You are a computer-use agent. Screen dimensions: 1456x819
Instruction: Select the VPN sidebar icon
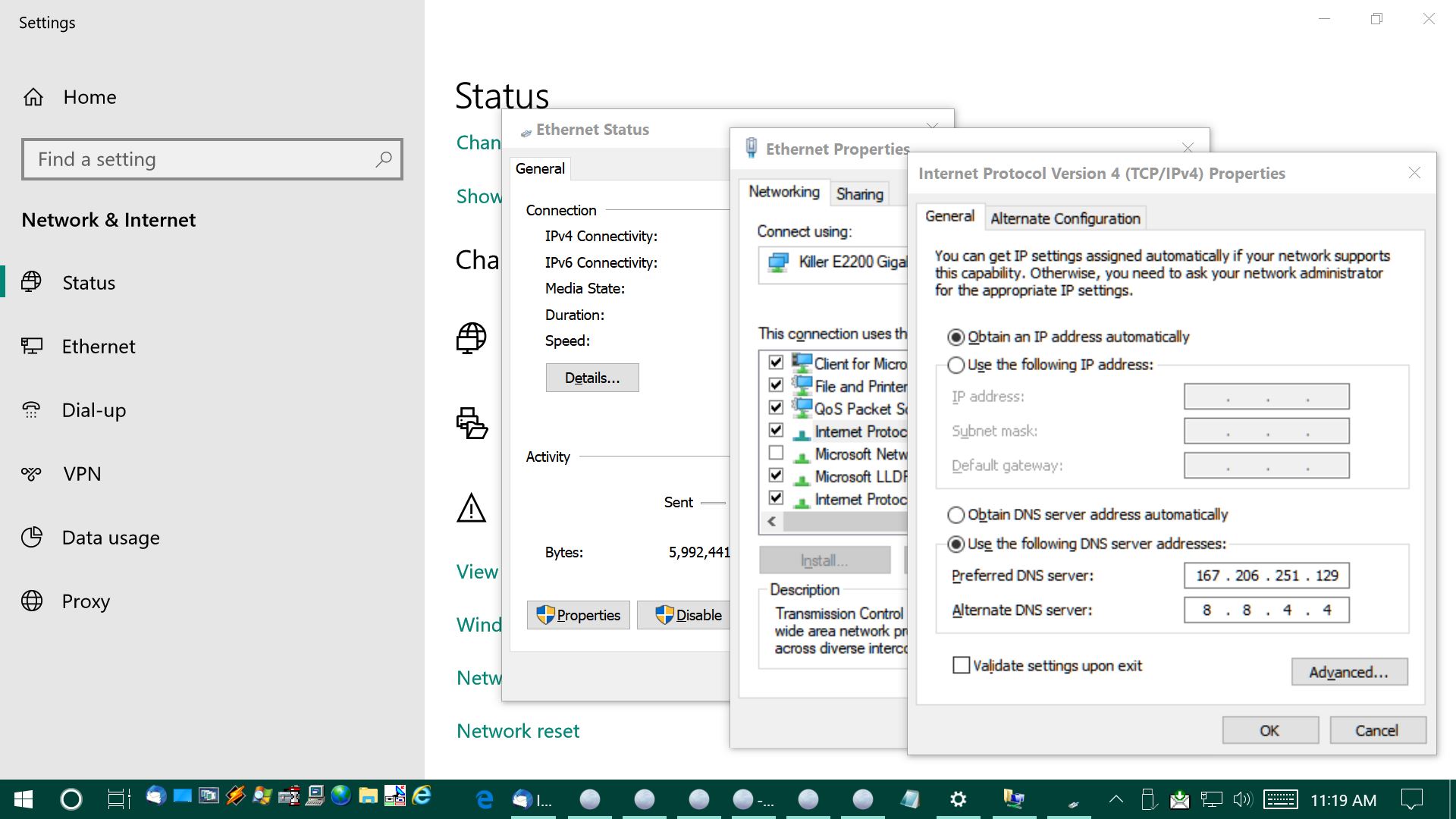click(x=32, y=474)
